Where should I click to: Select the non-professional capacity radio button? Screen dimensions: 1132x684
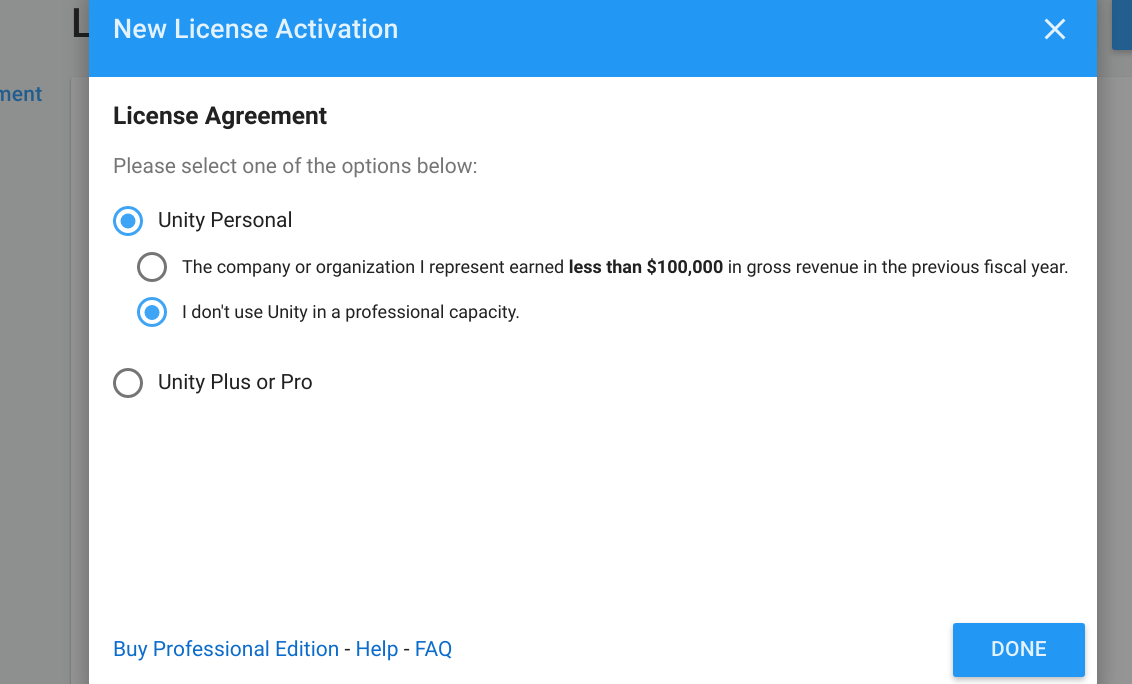(152, 312)
